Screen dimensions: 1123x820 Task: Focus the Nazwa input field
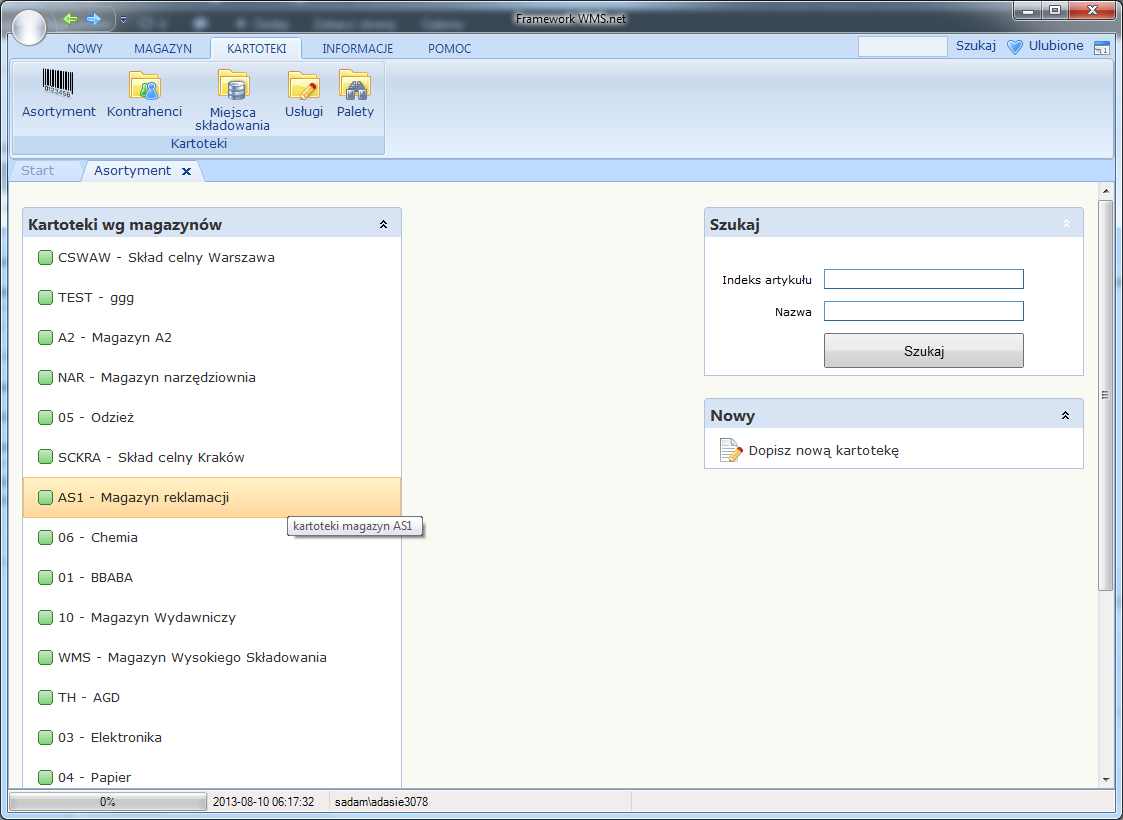point(924,311)
